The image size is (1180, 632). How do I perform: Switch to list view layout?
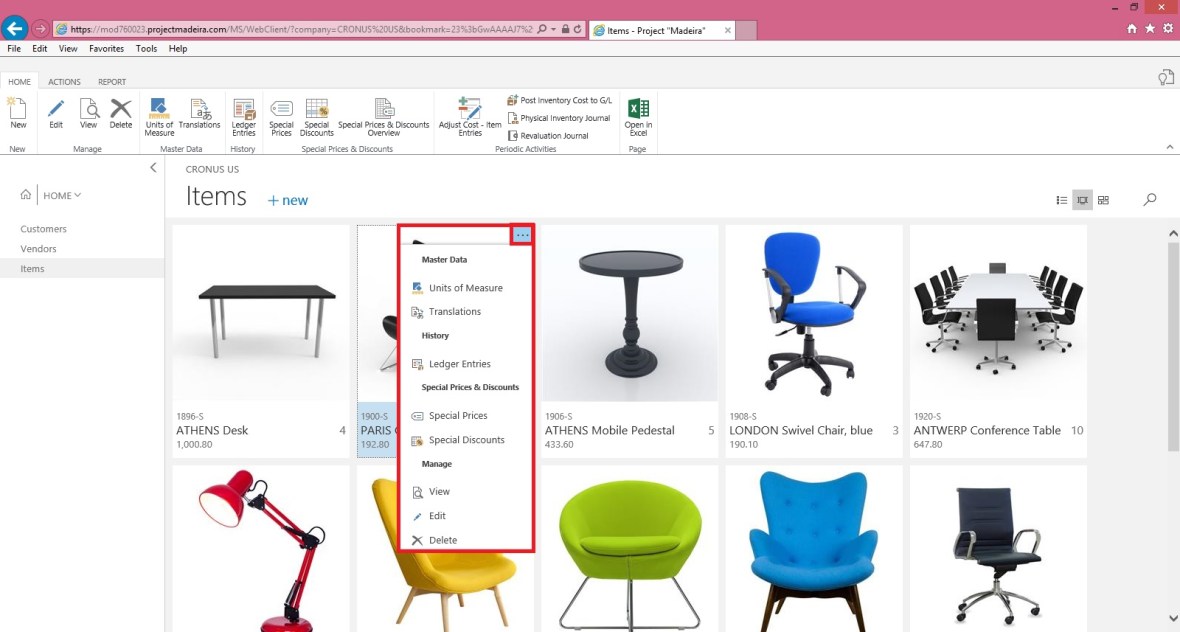point(1061,200)
